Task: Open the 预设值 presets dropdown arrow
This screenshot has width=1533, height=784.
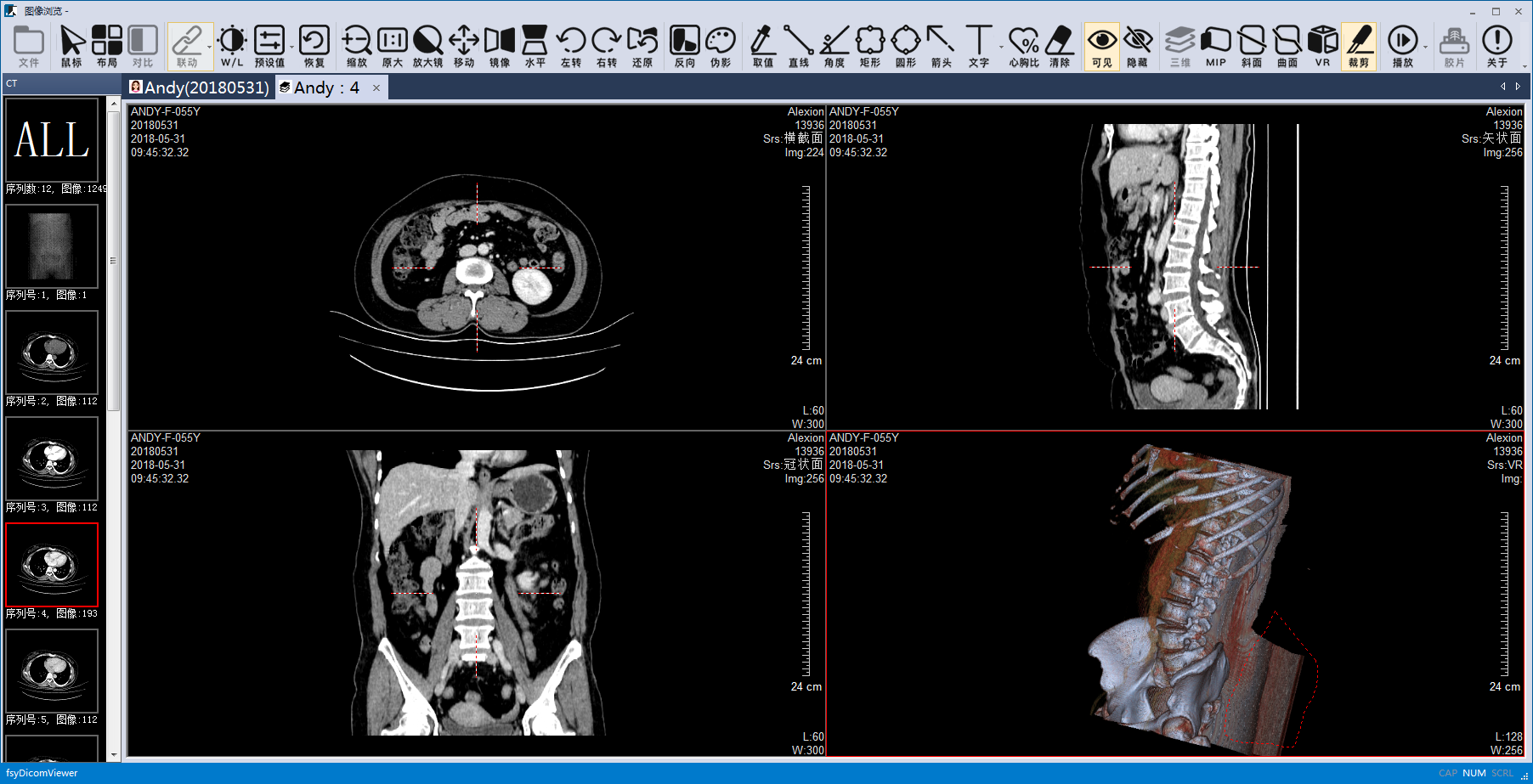Action: [291, 48]
